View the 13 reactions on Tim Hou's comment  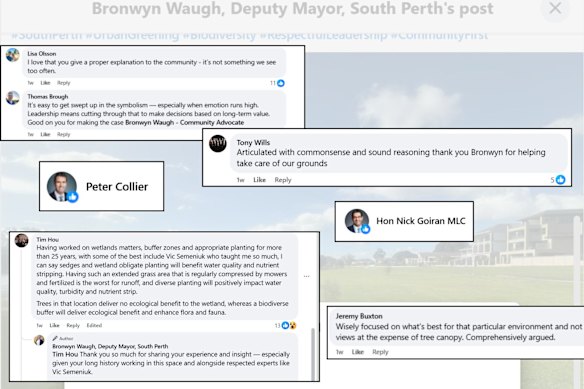coord(285,326)
